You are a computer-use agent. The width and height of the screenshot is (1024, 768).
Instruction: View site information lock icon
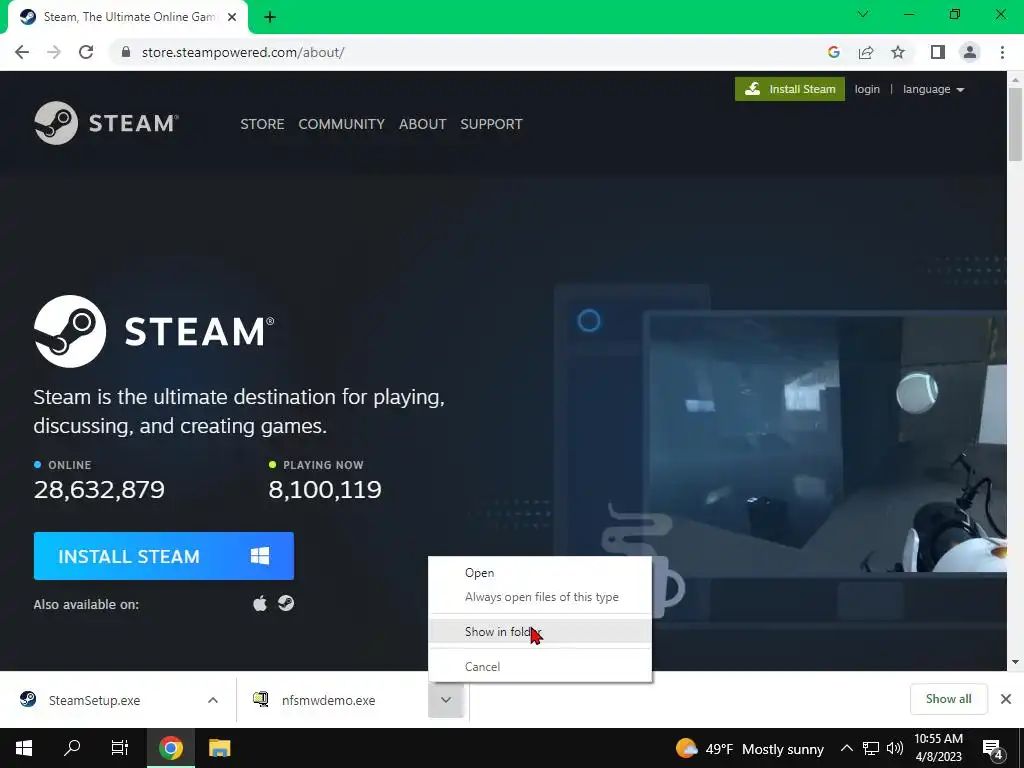[x=126, y=52]
